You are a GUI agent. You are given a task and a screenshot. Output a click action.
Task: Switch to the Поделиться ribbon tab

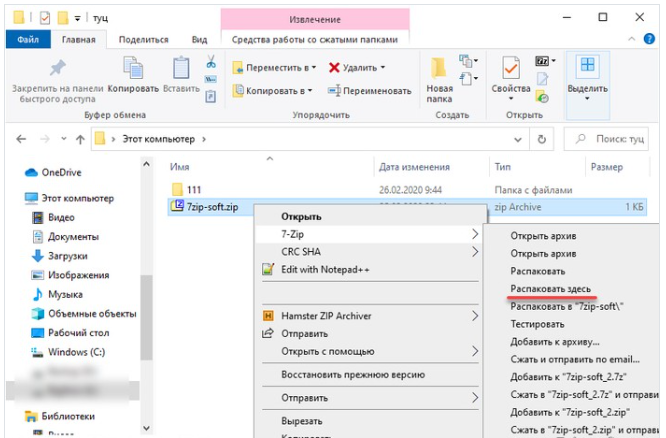[x=143, y=39]
